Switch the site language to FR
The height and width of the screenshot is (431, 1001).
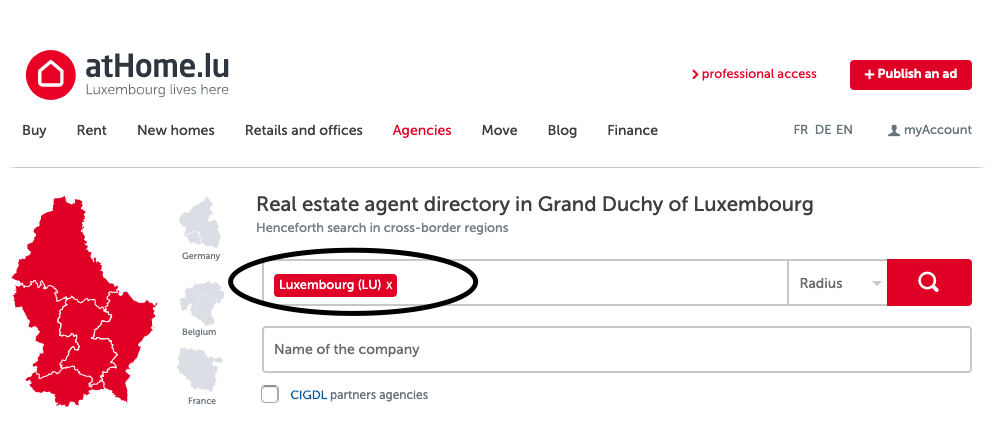click(x=801, y=130)
